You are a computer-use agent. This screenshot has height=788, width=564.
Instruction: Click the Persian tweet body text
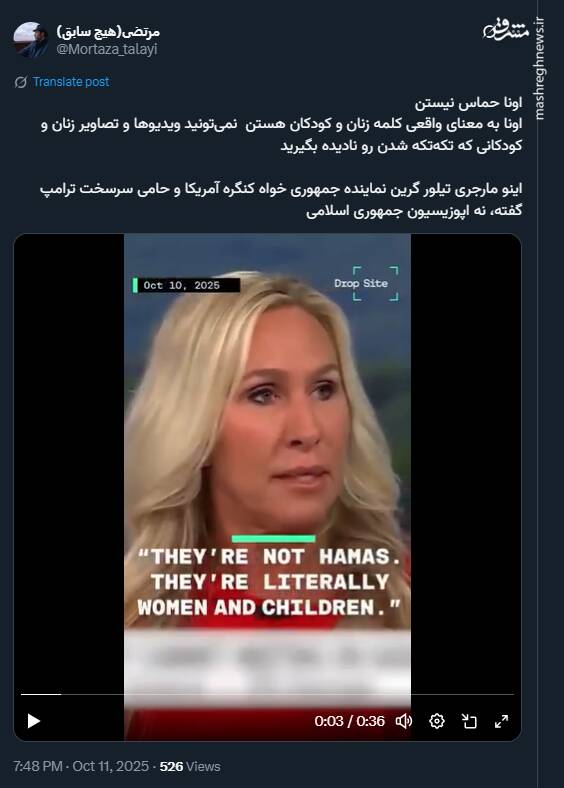(281, 156)
